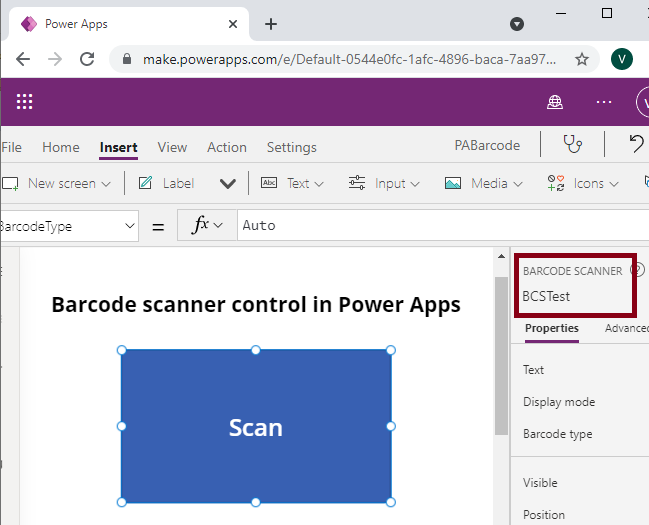Click the Text box icon in ribbon
This screenshot has height=525, width=649.
[x=269, y=183]
